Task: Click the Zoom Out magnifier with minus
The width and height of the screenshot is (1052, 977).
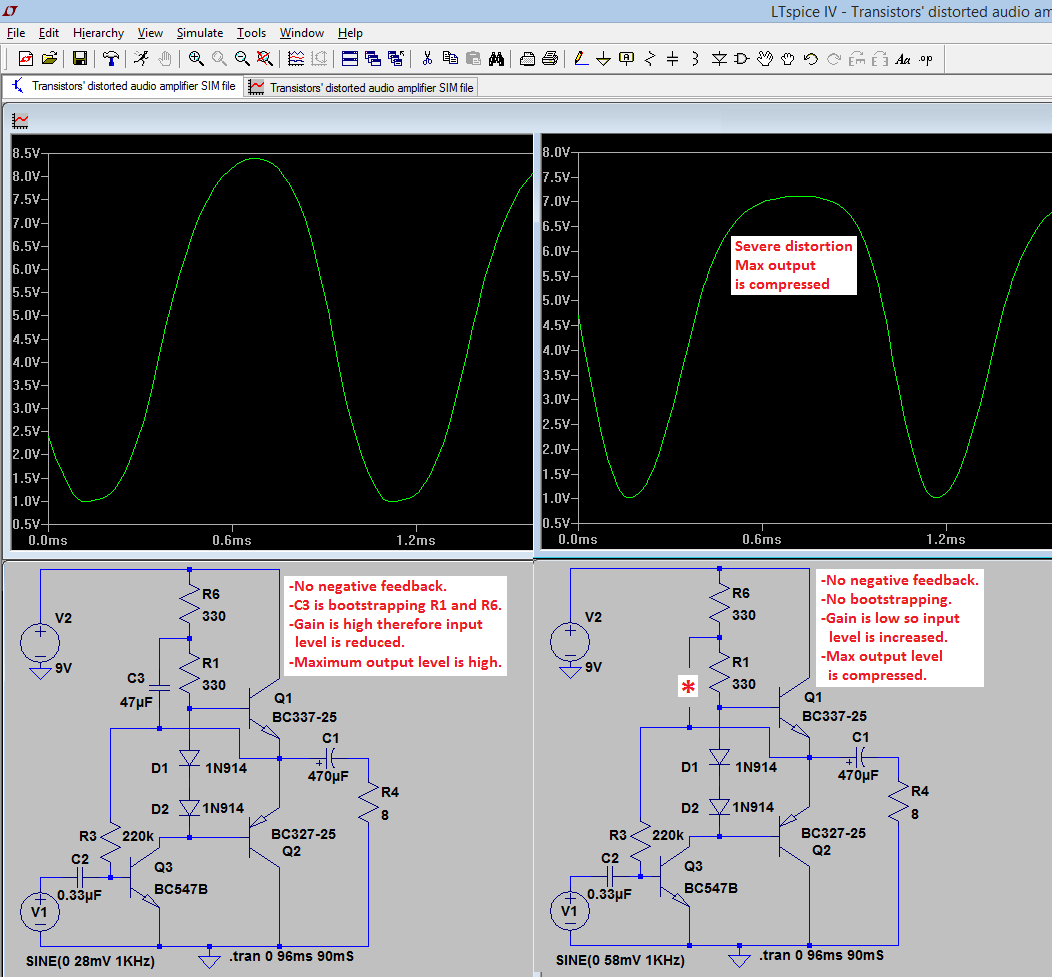Action: click(242, 59)
